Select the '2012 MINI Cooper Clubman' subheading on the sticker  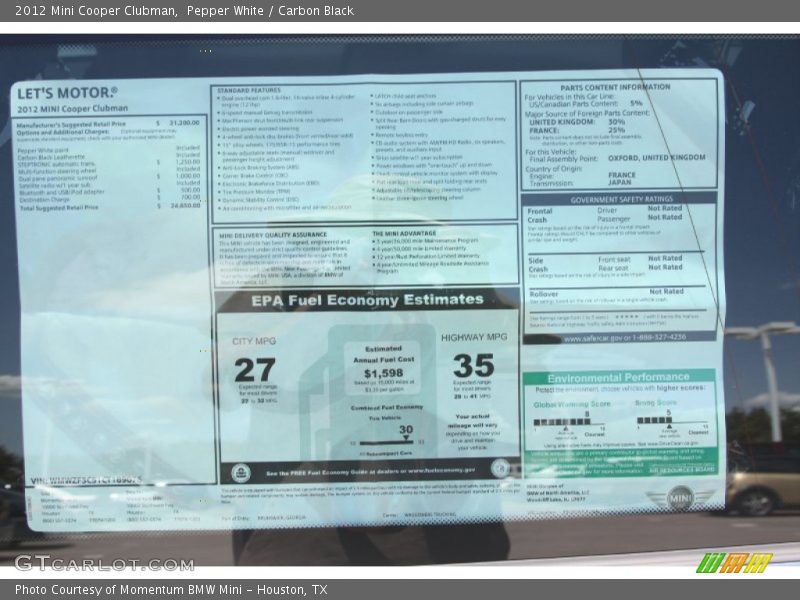click(72, 109)
